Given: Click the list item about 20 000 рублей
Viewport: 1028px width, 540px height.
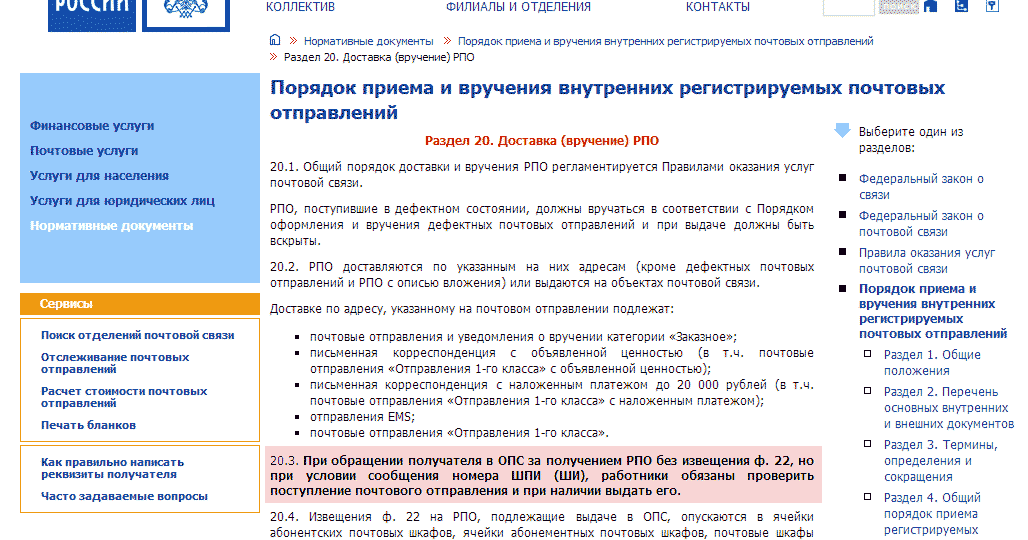Looking at the screenshot, I should tap(562, 393).
